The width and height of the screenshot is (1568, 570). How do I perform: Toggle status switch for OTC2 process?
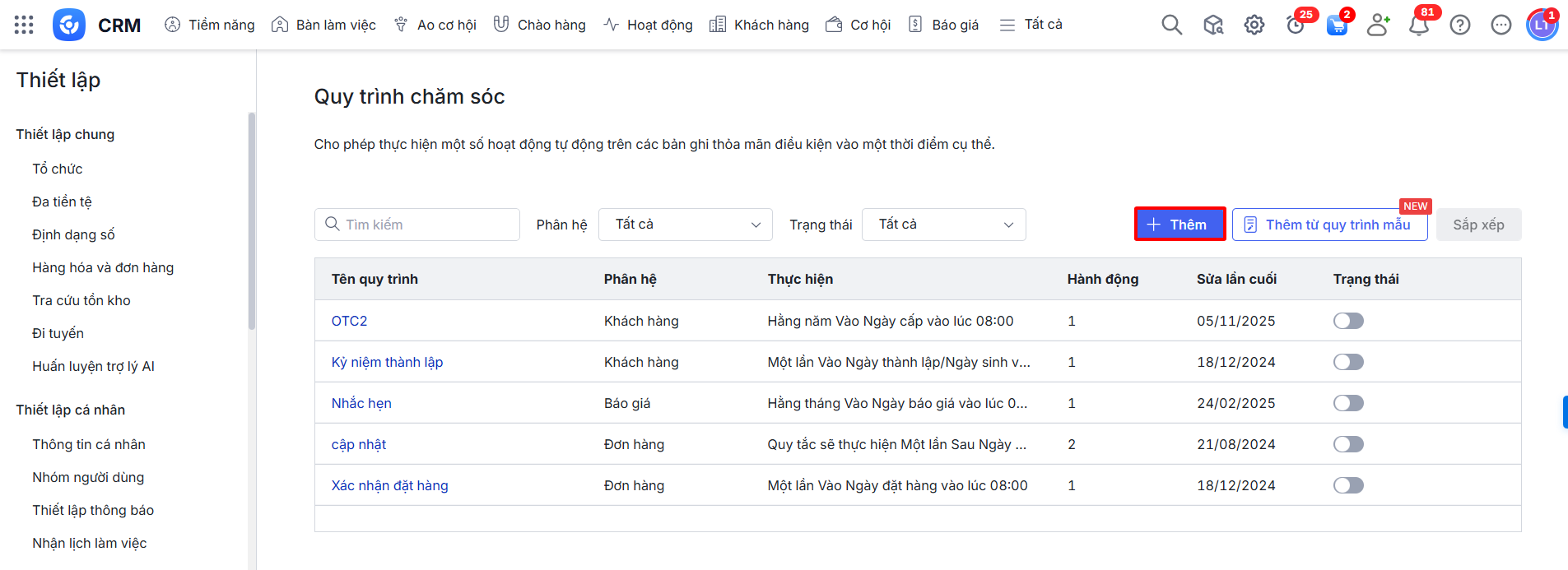coord(1348,321)
